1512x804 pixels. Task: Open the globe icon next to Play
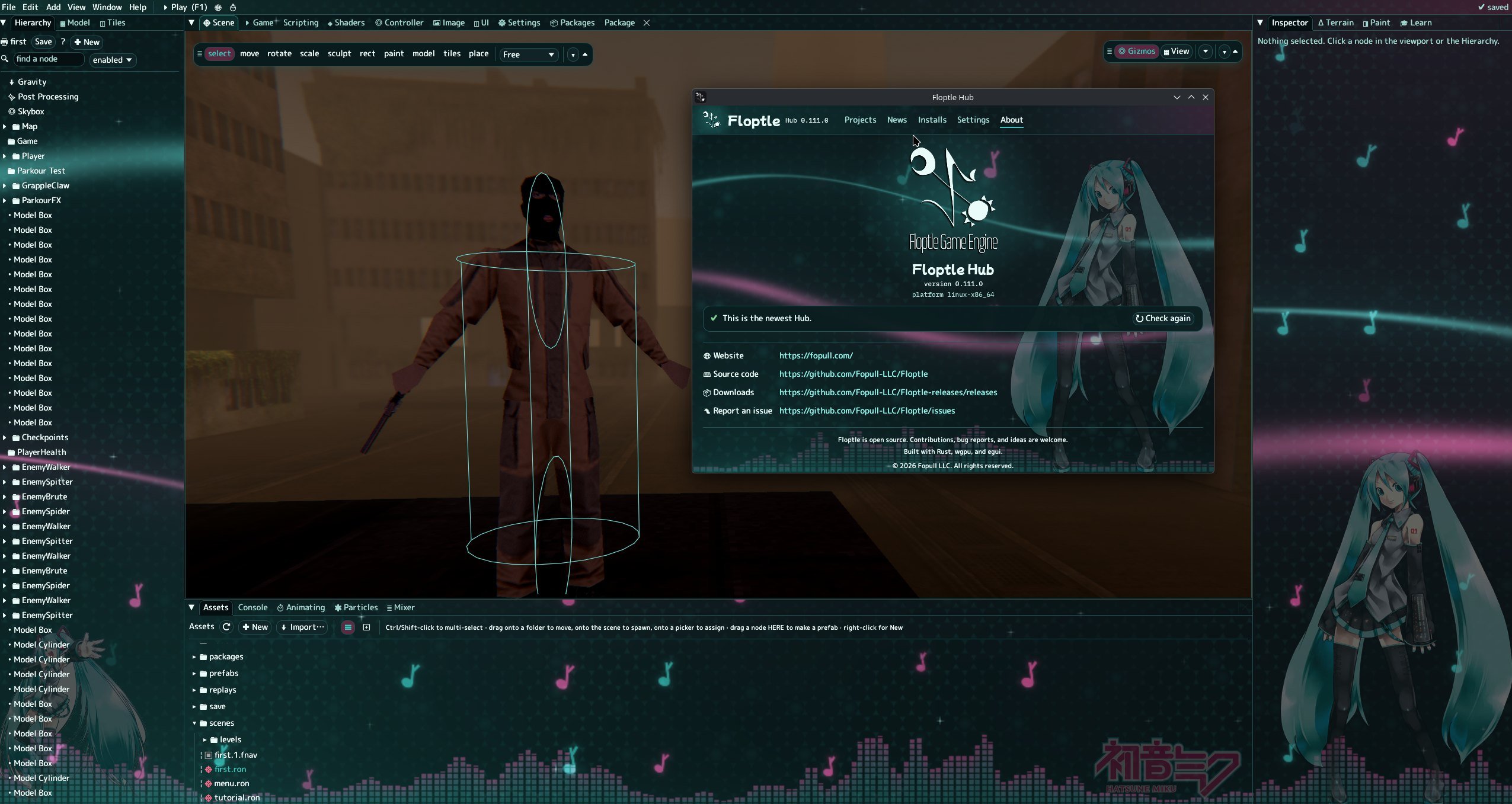point(218,8)
